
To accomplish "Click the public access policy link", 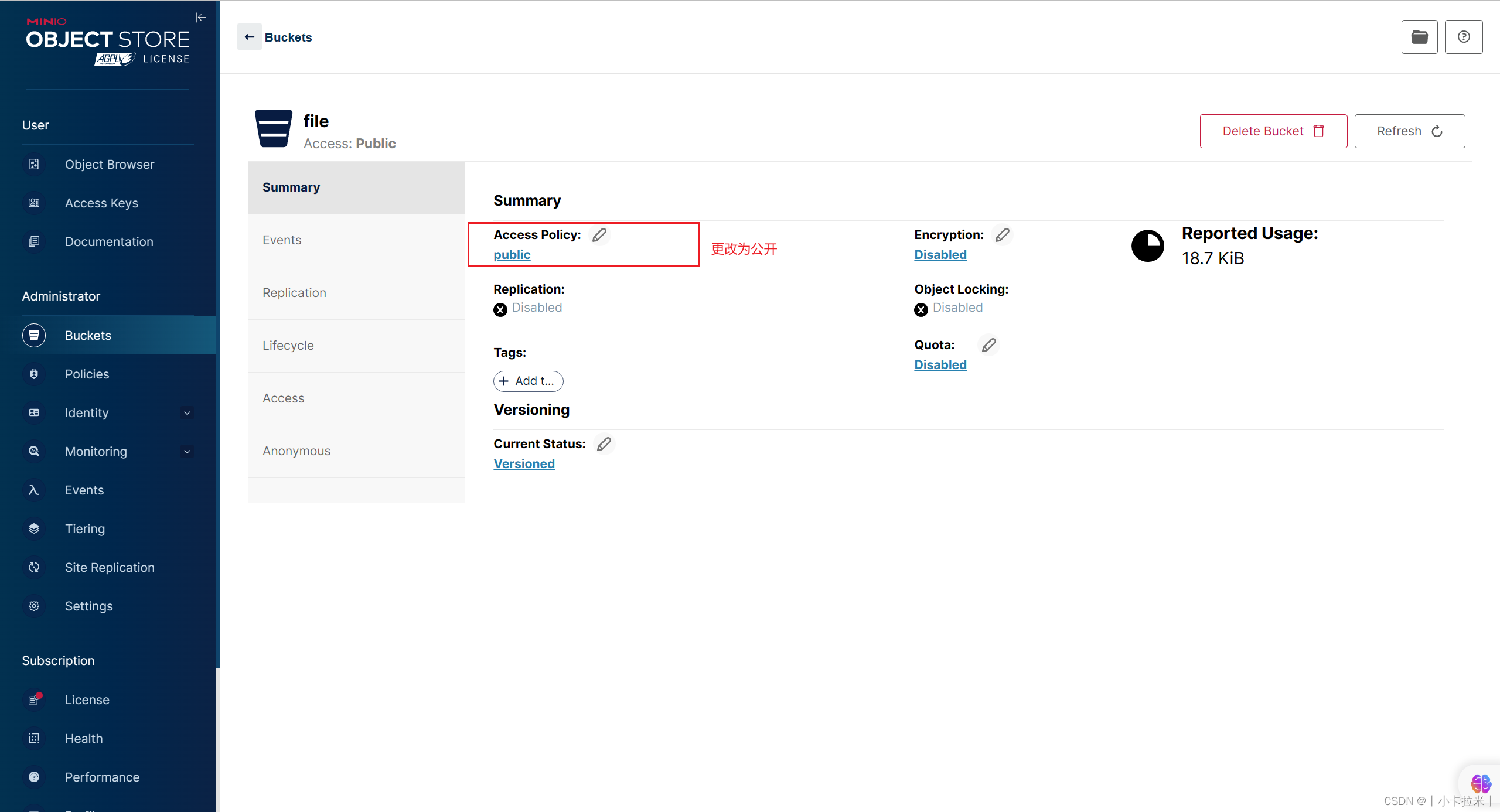I will (512, 255).
